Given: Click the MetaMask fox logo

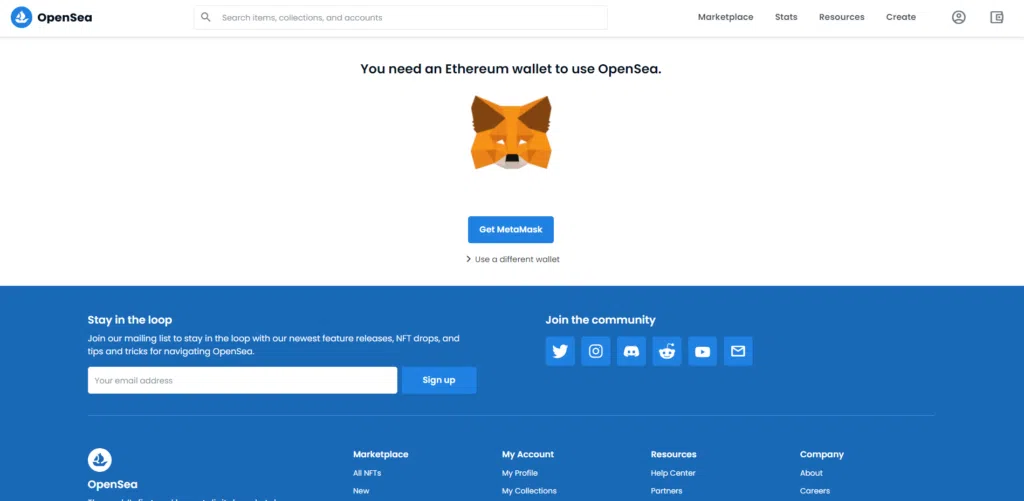Looking at the screenshot, I should 511,133.
